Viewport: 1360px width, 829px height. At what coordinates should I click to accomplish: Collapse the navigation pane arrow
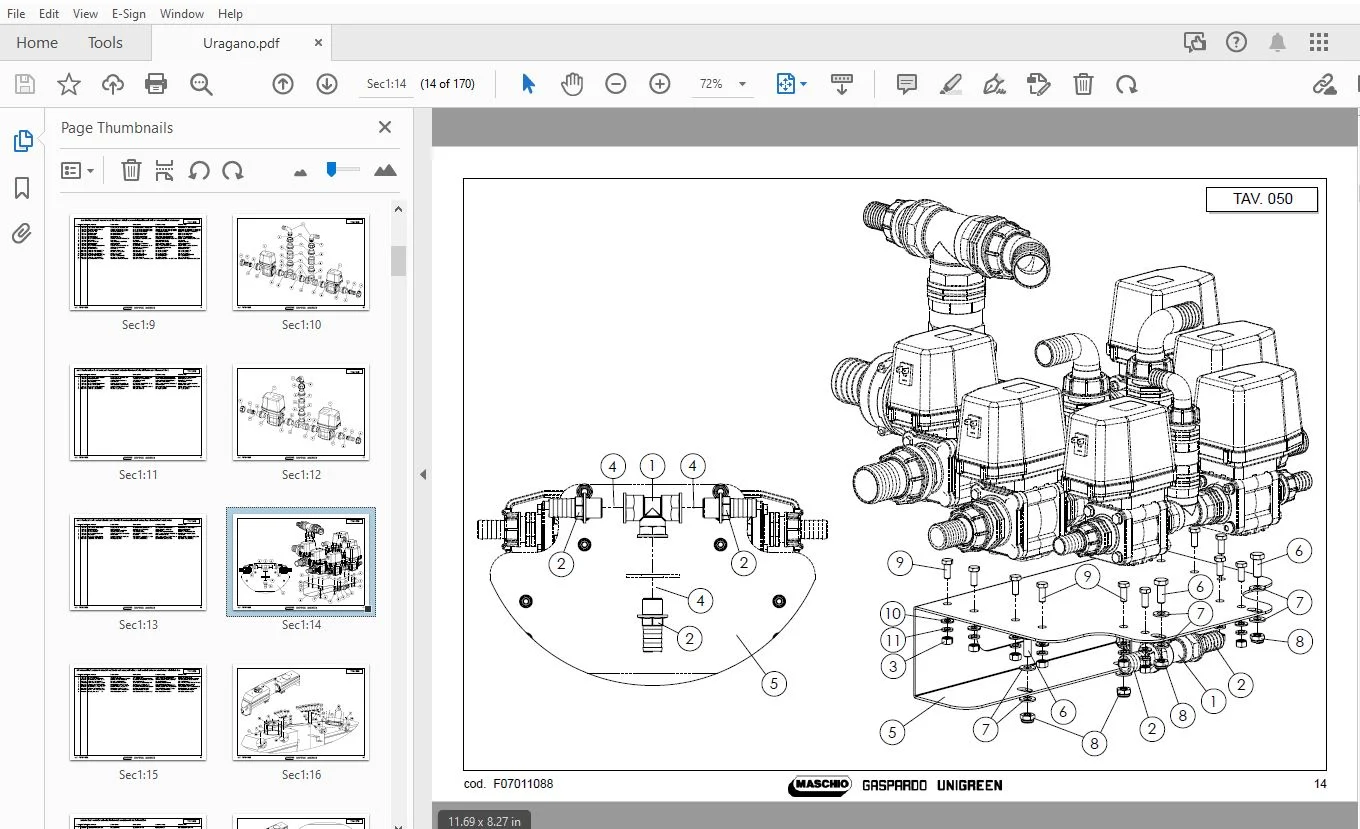point(423,474)
